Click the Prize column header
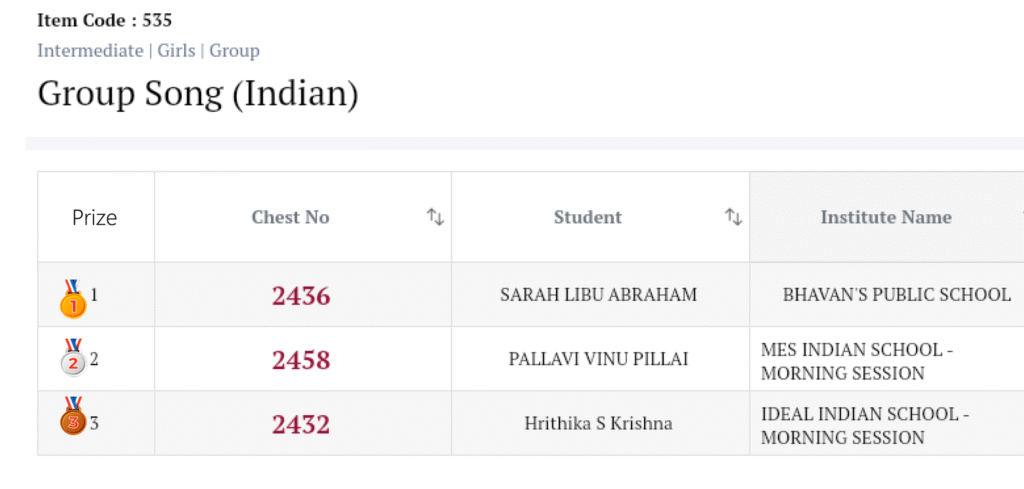The width and height of the screenshot is (1024, 489). [95, 217]
